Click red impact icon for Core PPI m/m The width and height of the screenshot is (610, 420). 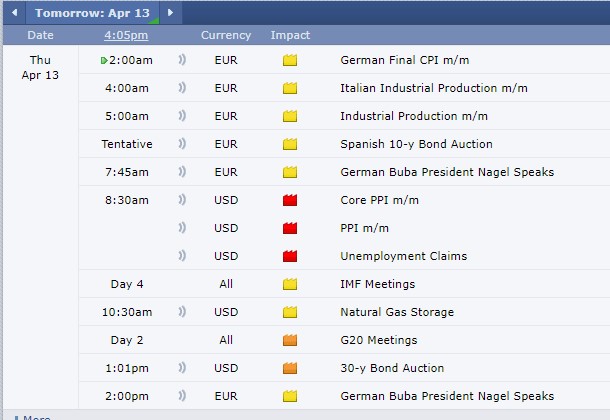pyautogui.click(x=290, y=200)
